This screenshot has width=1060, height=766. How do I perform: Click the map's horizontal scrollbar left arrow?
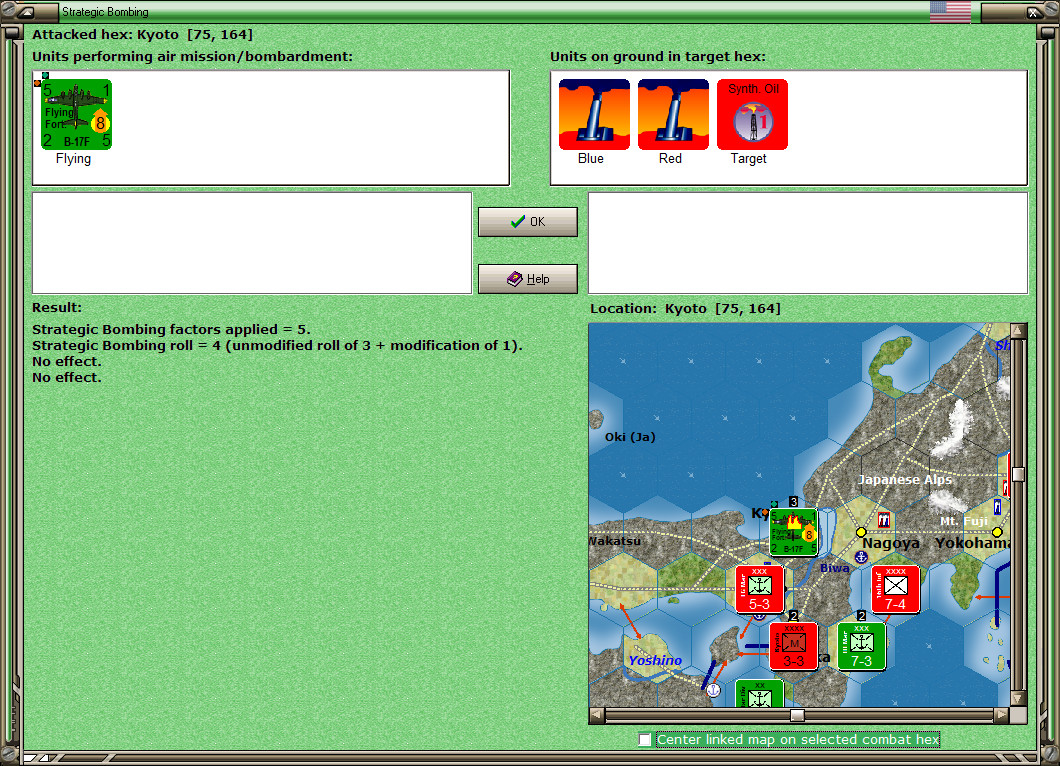[597, 715]
